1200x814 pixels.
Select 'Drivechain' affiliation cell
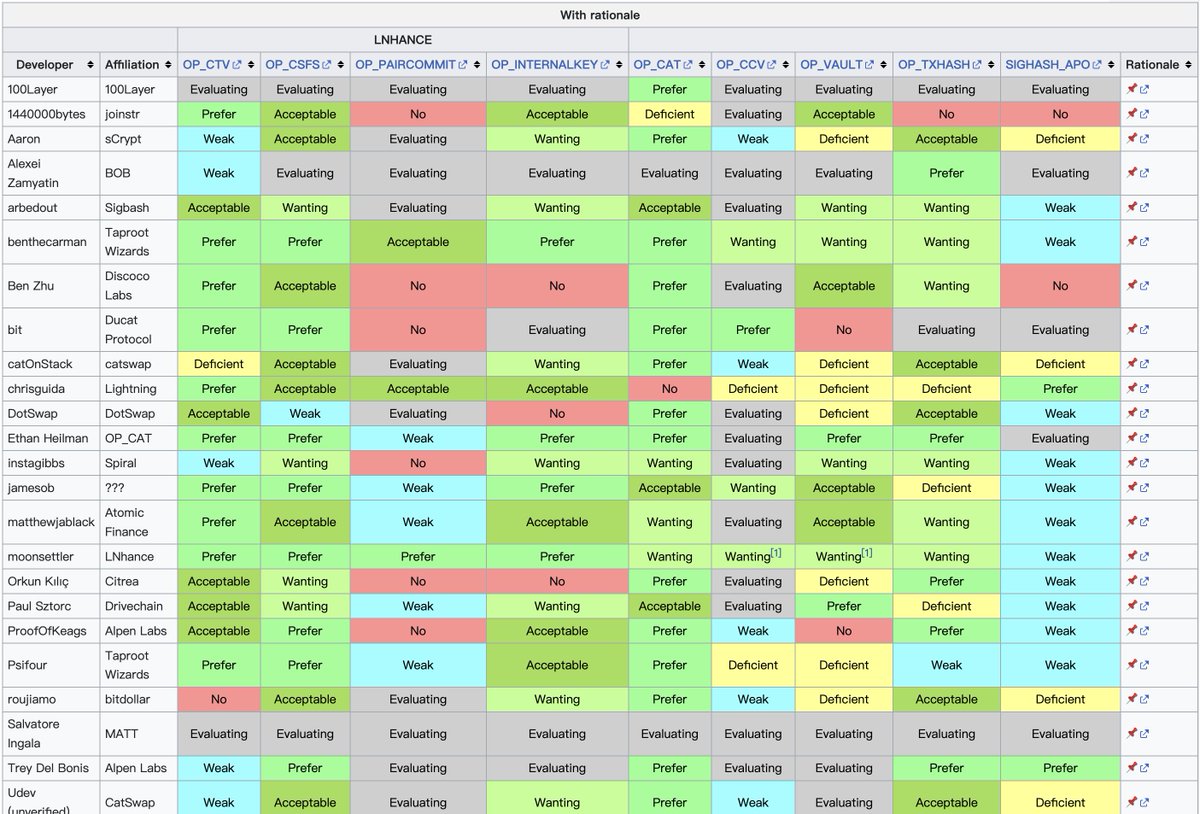click(137, 606)
